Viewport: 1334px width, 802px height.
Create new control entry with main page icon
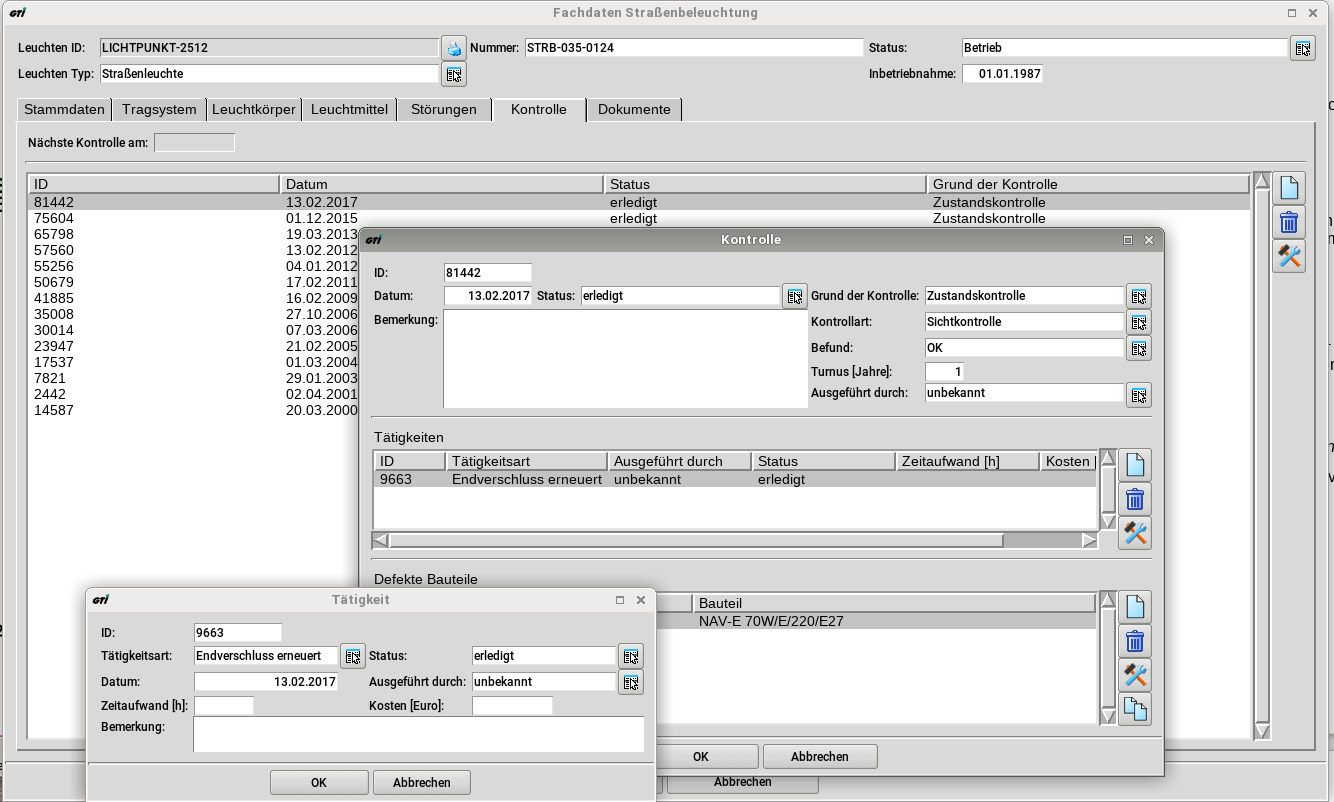pos(1289,187)
